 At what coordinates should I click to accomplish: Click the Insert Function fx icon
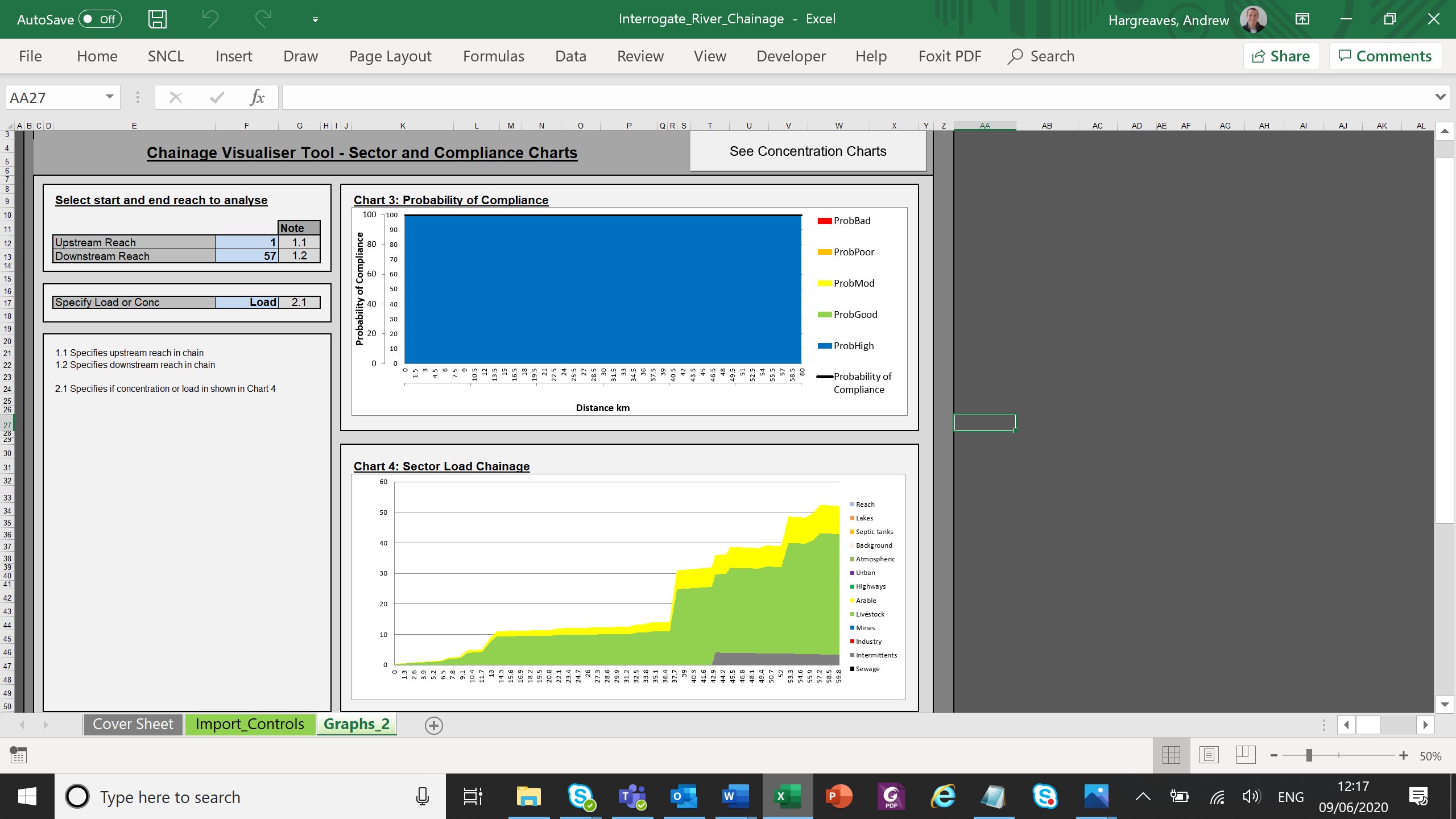[x=257, y=98]
